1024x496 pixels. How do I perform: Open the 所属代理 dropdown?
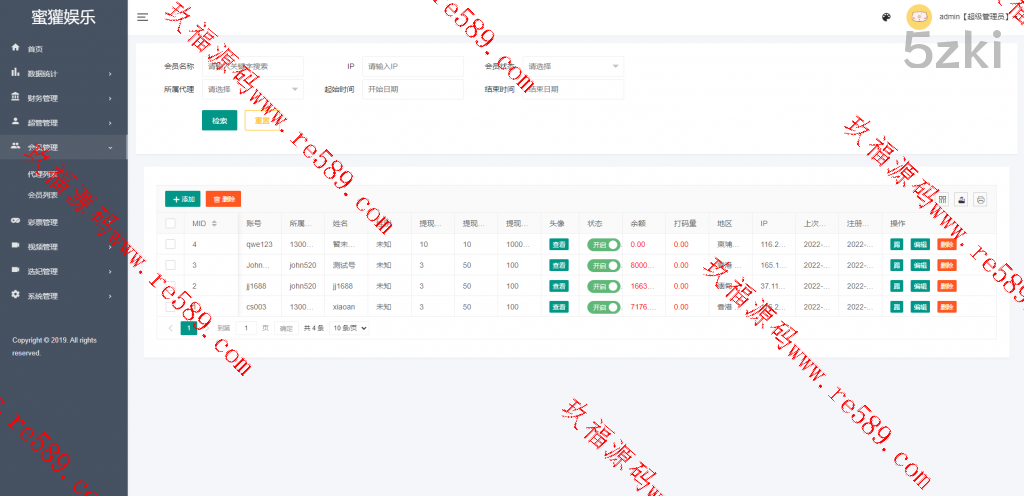click(x=253, y=89)
